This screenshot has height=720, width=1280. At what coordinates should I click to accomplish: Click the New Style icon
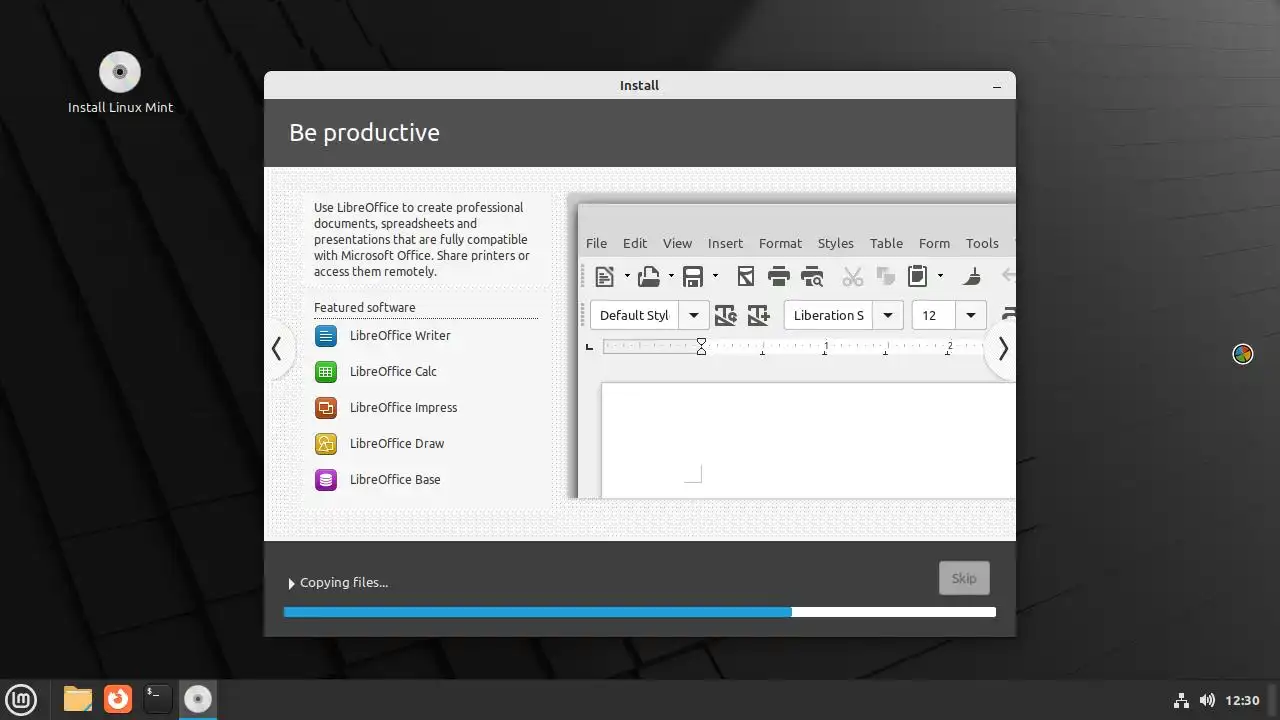coord(759,315)
